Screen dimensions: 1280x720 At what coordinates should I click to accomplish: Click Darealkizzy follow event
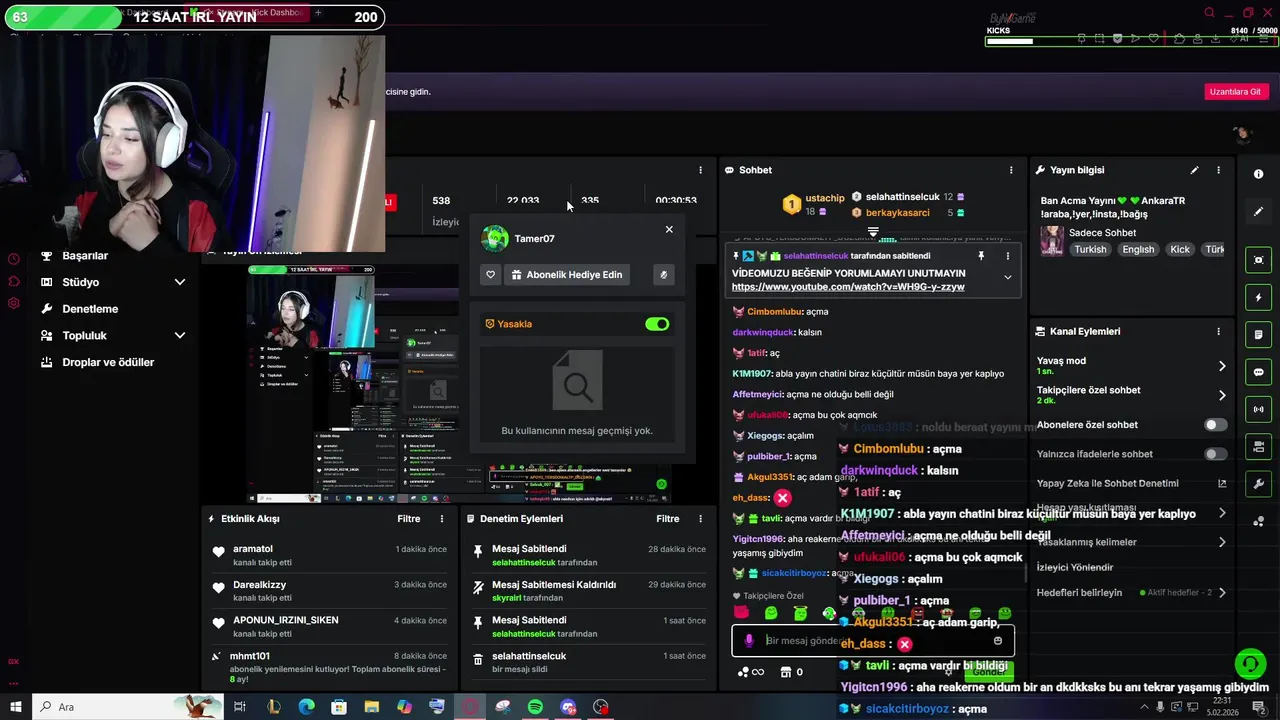(x=328, y=590)
